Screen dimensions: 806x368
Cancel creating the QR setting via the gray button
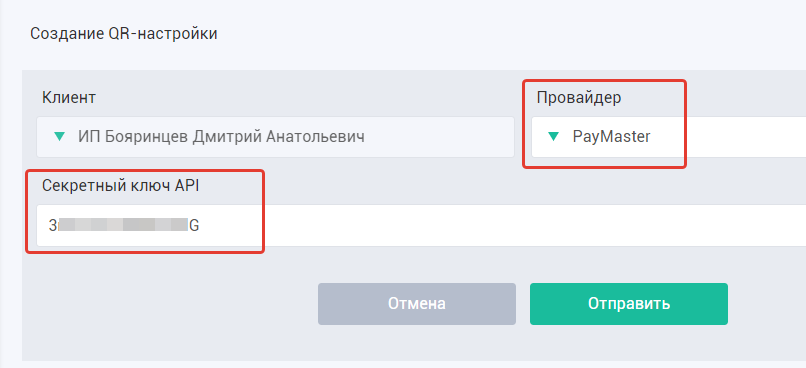[x=416, y=304]
